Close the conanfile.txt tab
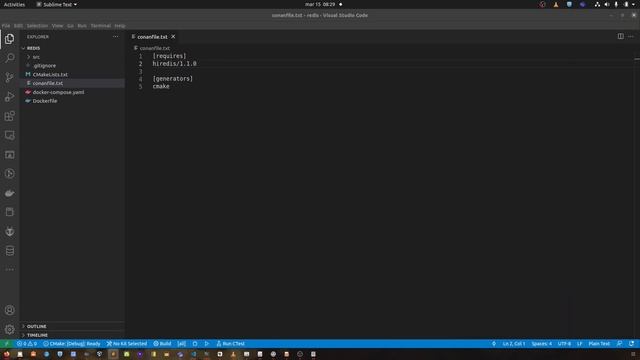This screenshot has width=640, height=360. tap(173, 37)
